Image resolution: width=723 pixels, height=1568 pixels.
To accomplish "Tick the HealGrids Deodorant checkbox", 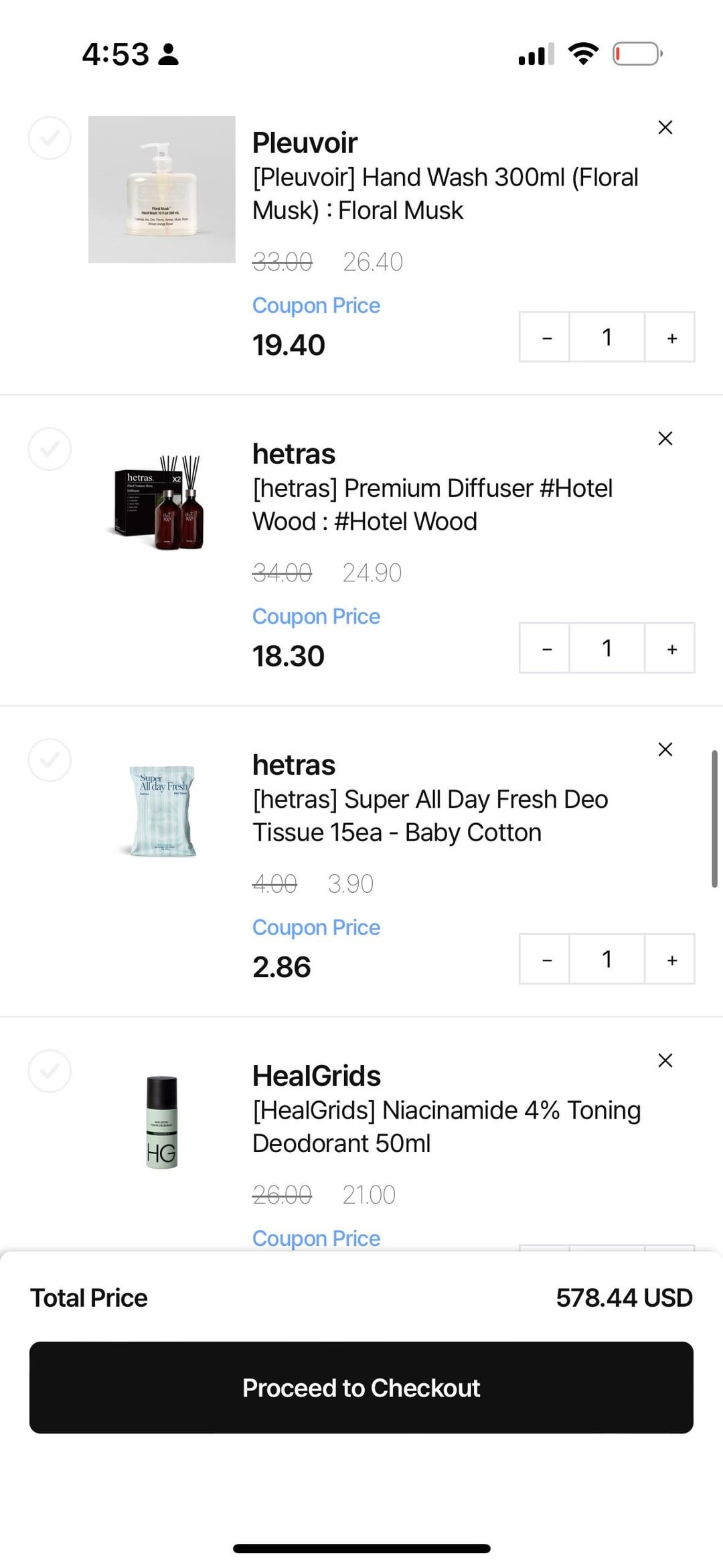I will tap(50, 1070).
